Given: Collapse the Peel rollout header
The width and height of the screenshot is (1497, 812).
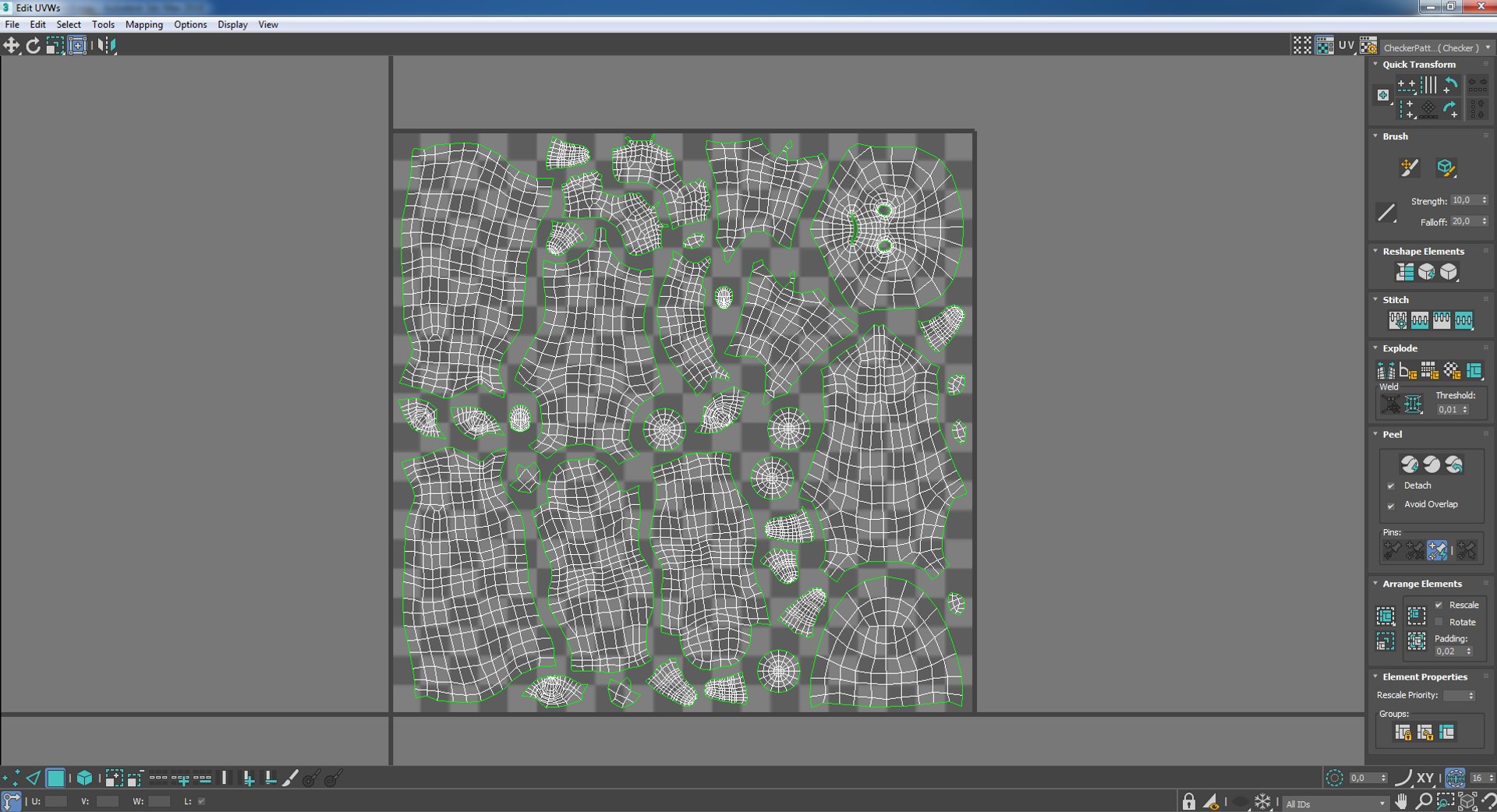Looking at the screenshot, I should pyautogui.click(x=1393, y=435).
